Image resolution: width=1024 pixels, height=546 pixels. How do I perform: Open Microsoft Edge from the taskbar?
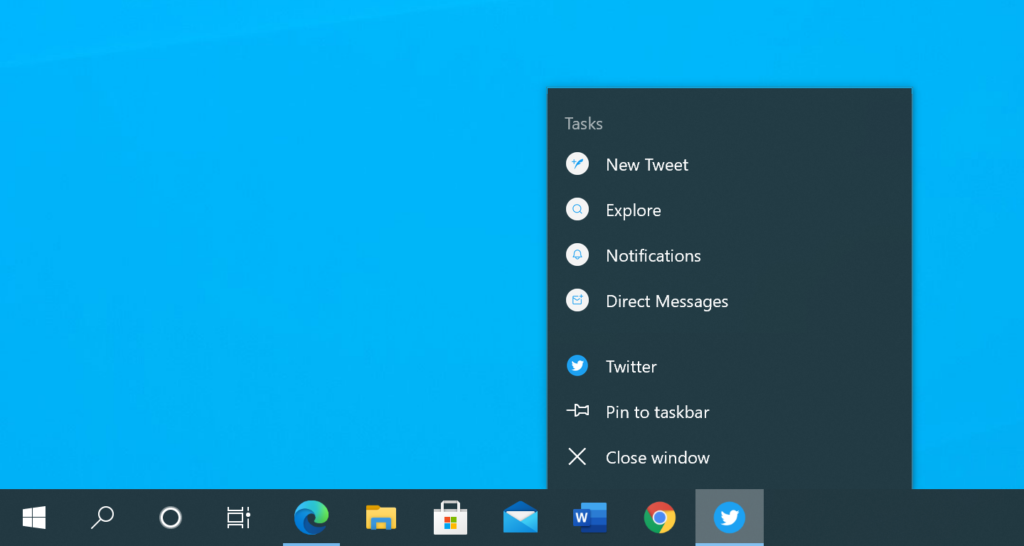click(311, 518)
